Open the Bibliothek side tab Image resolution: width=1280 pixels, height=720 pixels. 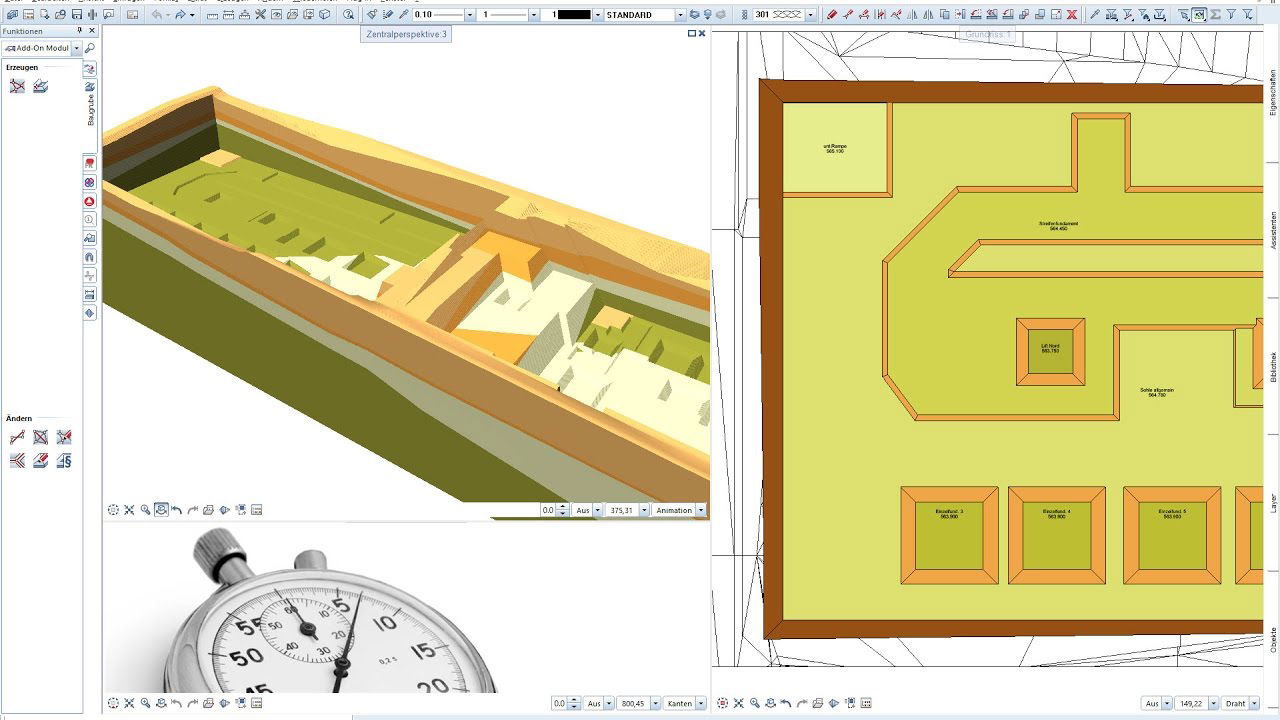(1273, 366)
